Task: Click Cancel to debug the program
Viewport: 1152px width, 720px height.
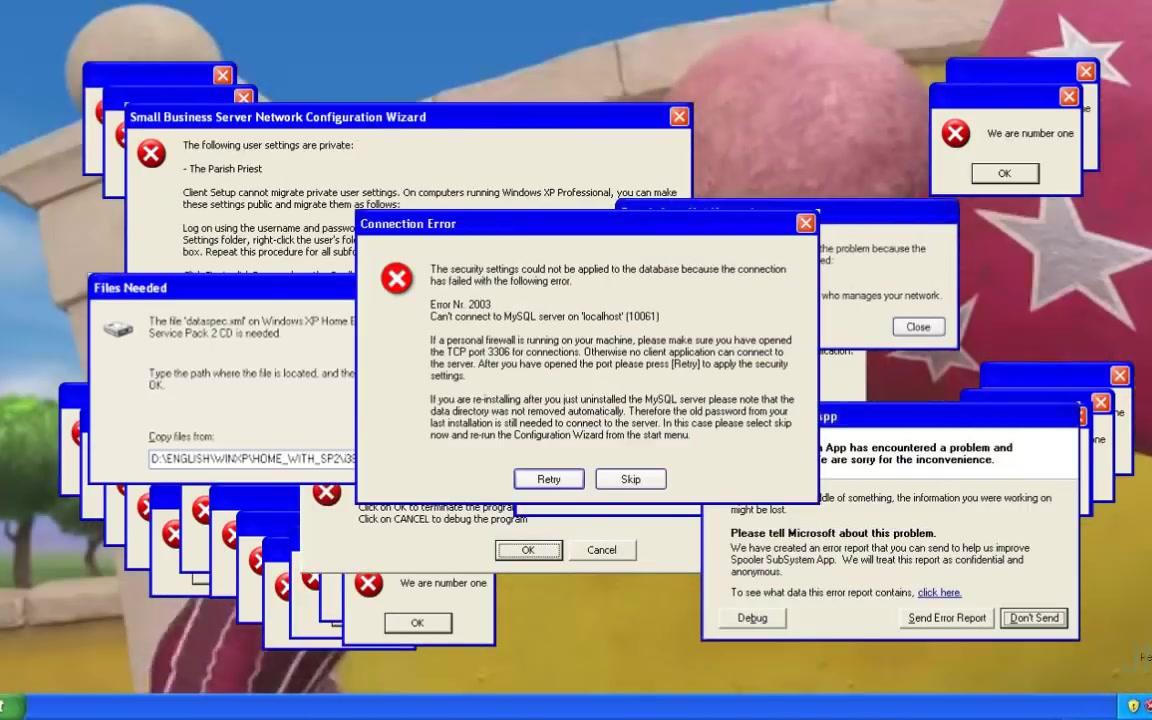Action: pos(602,550)
